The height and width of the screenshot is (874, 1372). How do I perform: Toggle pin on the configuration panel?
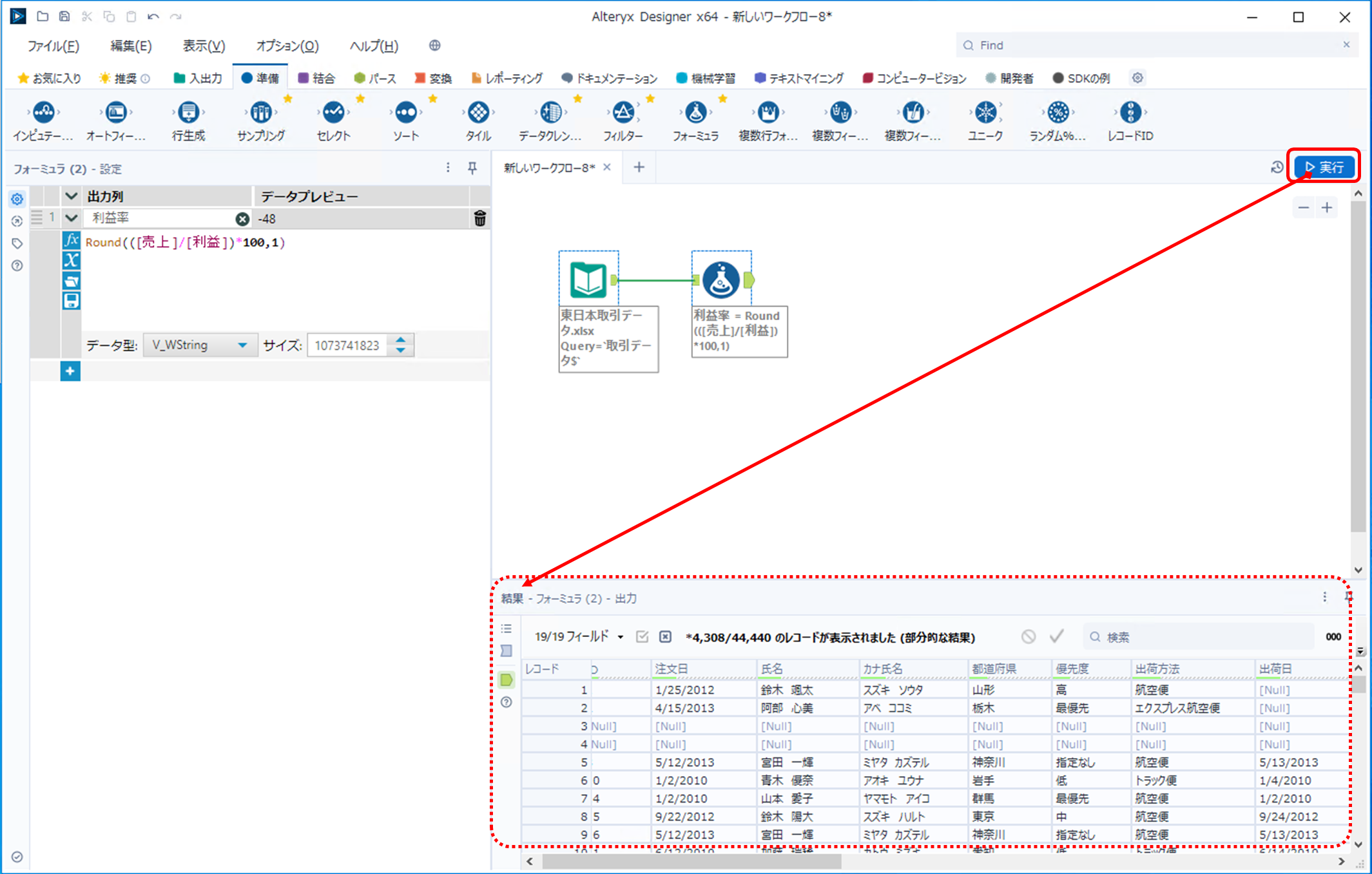tap(472, 168)
